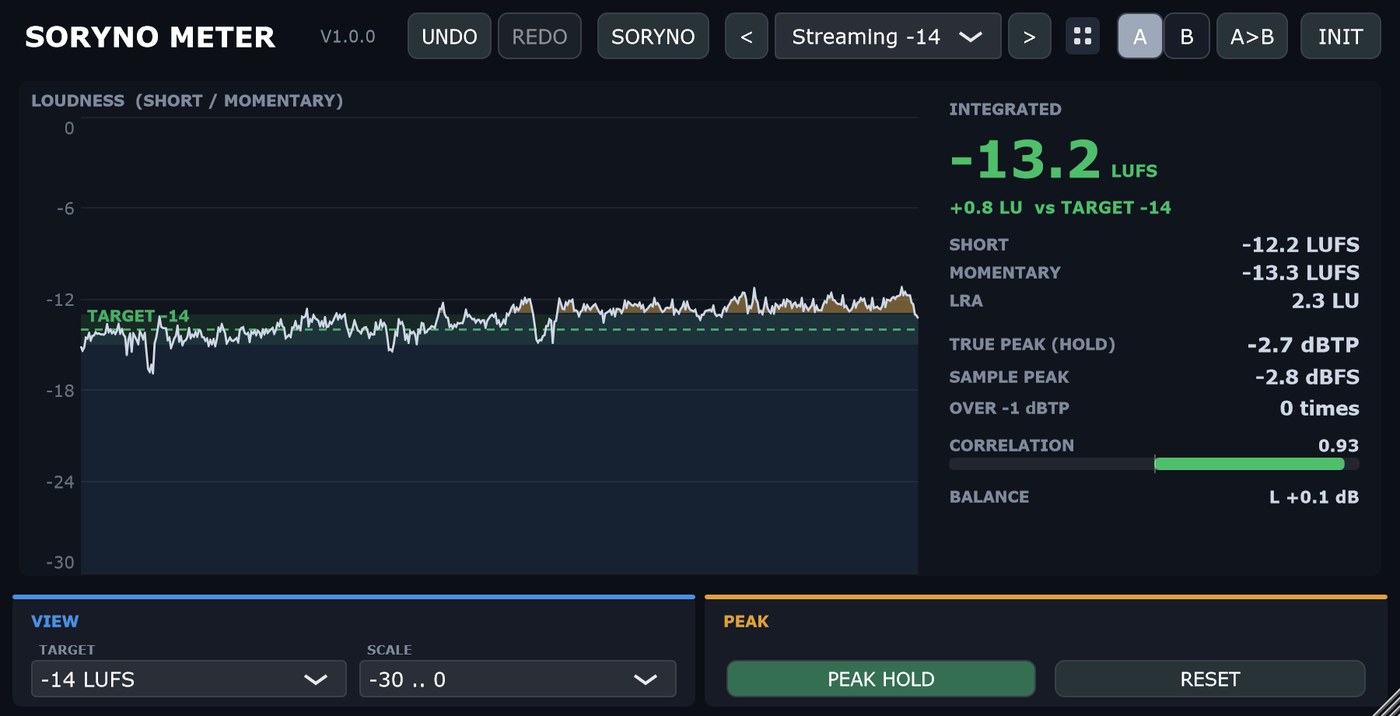Viewport: 1400px width, 716px height.
Task: Click the sample peak value -2.8 dBFS
Action: pyautogui.click(x=1307, y=377)
